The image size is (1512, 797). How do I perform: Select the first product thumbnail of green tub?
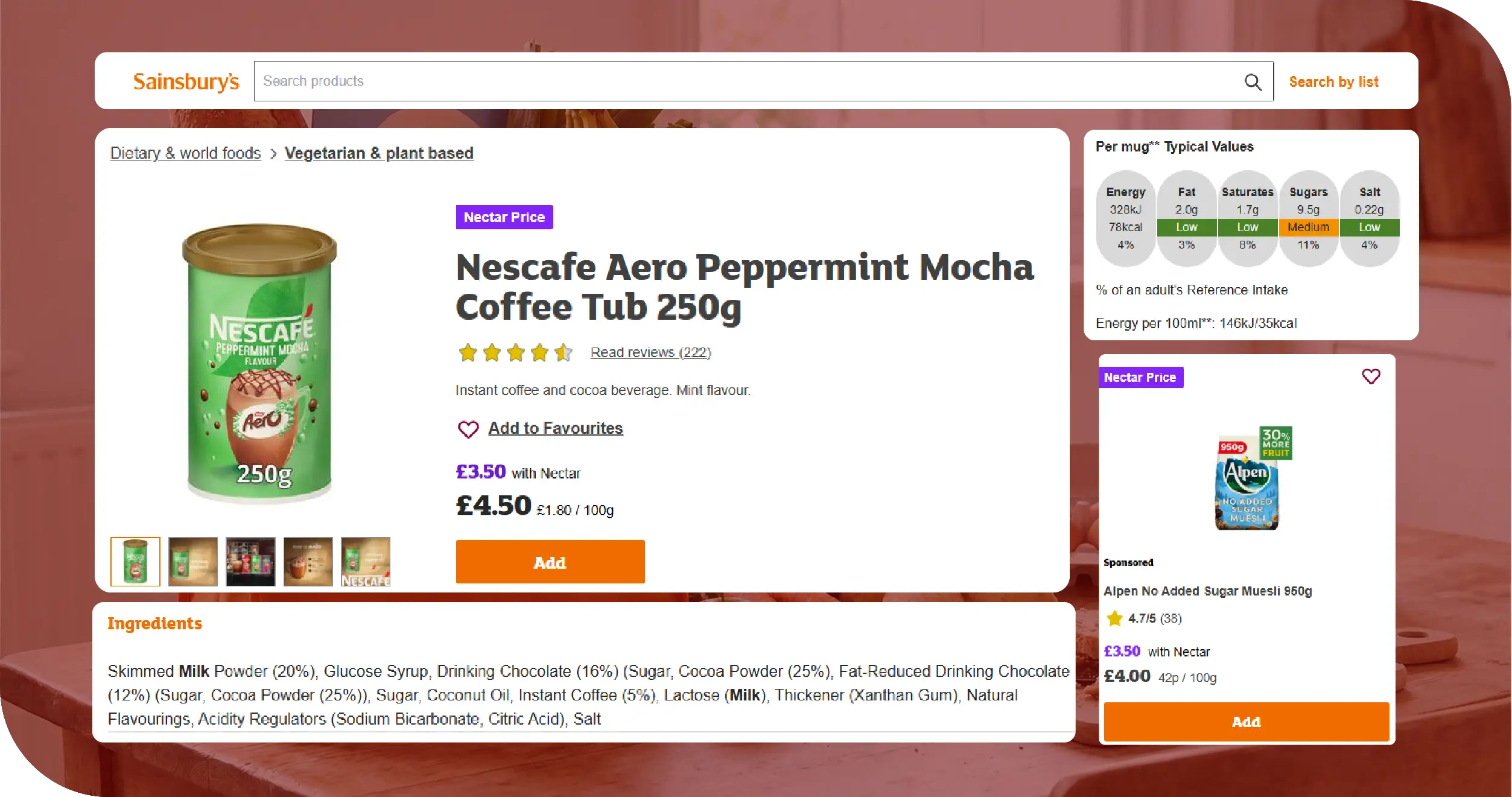(x=135, y=562)
